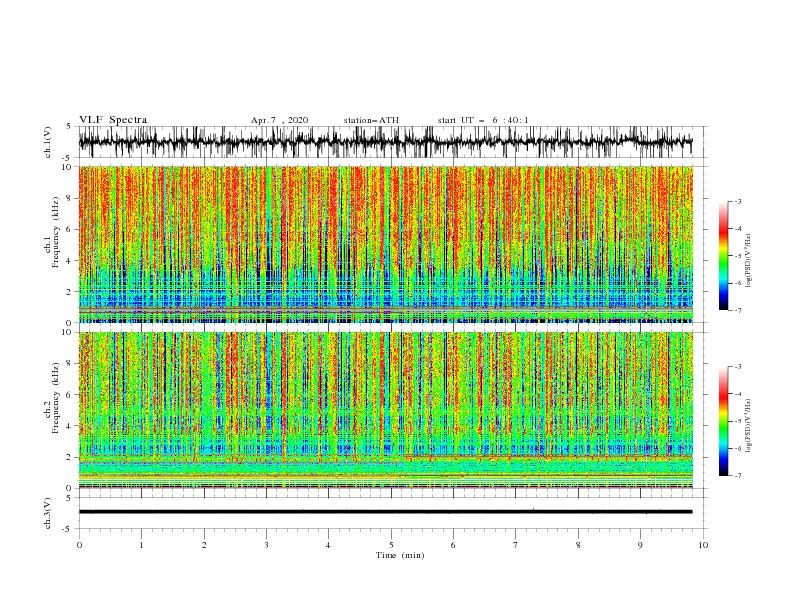Click the "0" tick on the time axis

pyautogui.click(x=79, y=545)
